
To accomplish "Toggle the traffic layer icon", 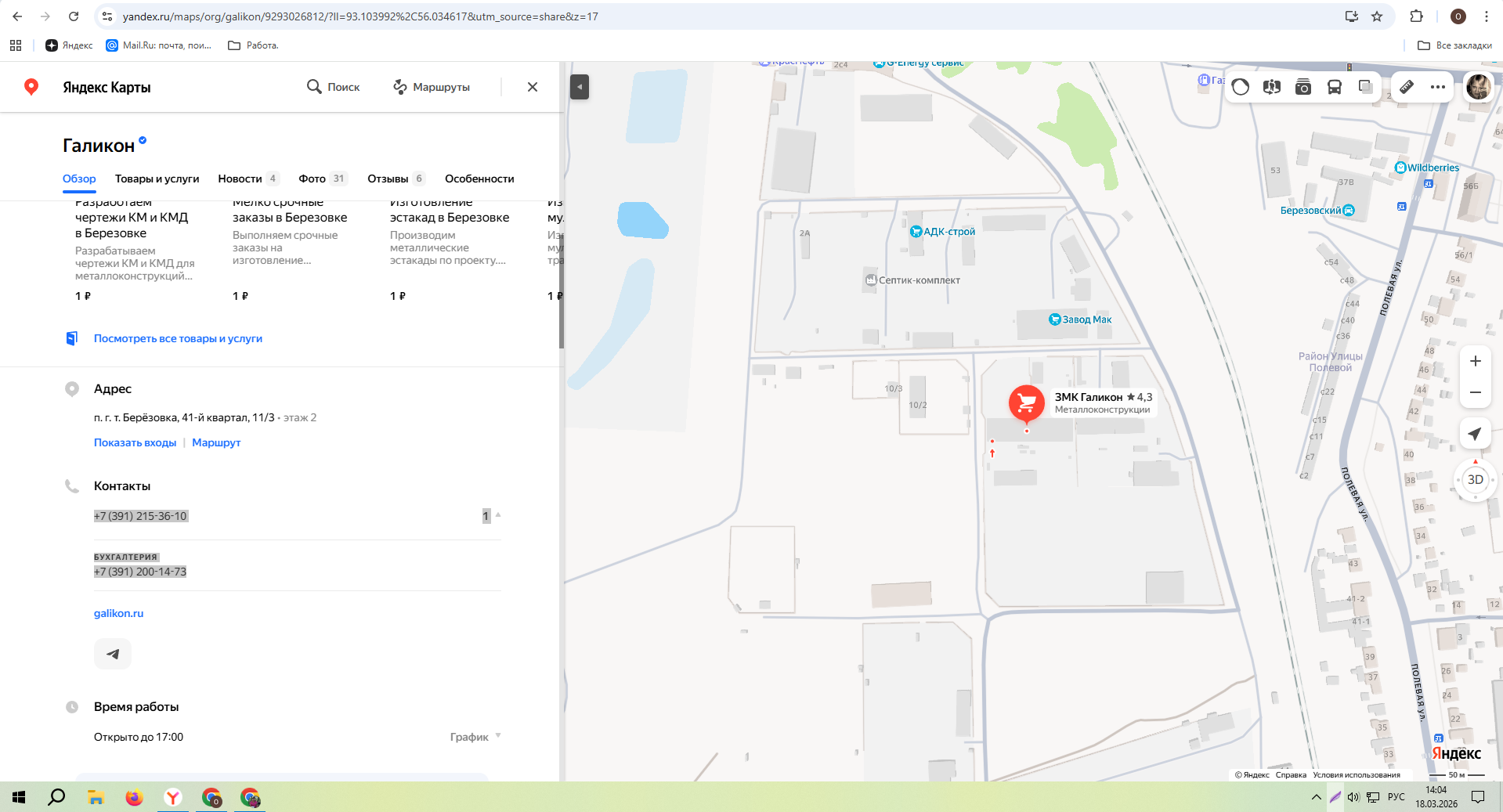I will (x=1241, y=87).
